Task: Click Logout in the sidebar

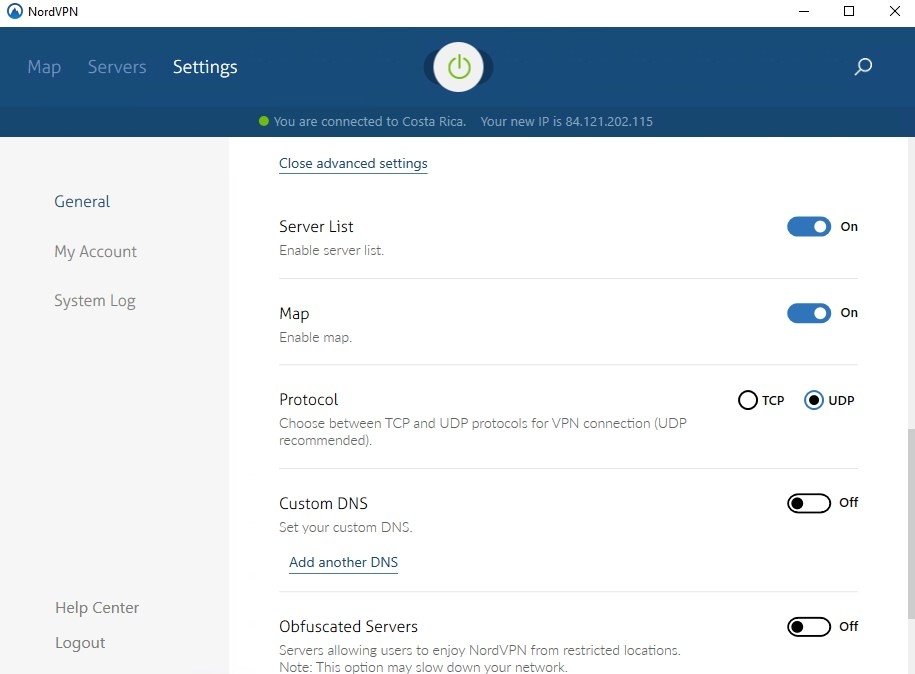Action: (80, 643)
